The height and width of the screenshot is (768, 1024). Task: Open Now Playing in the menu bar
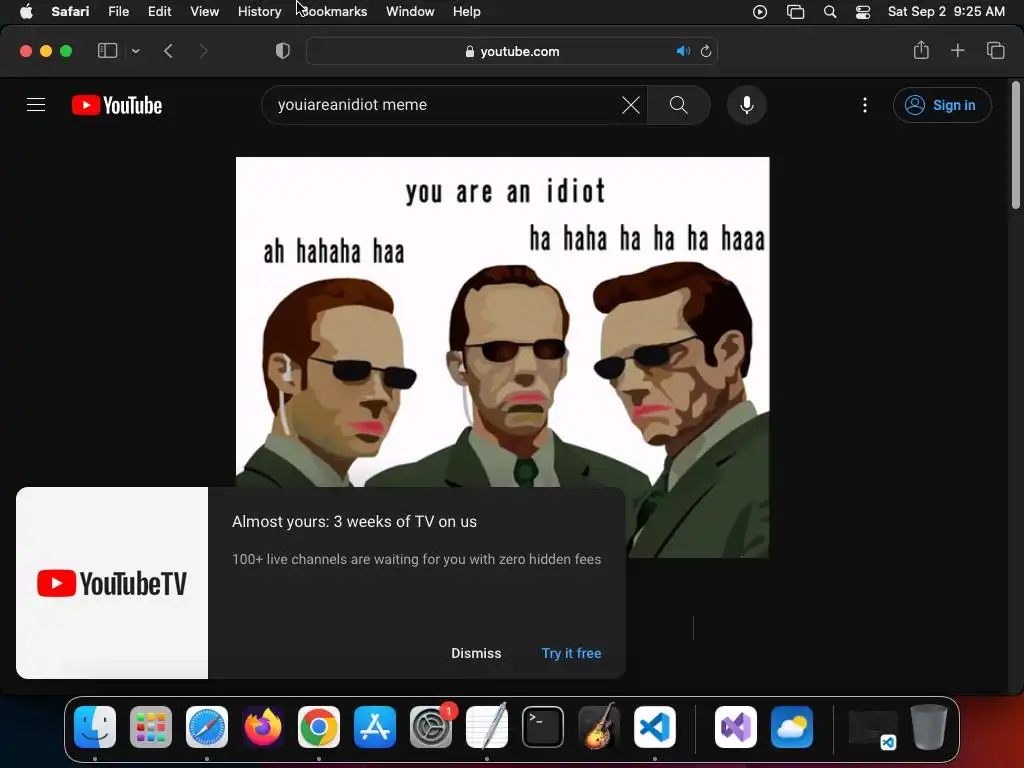click(x=760, y=12)
